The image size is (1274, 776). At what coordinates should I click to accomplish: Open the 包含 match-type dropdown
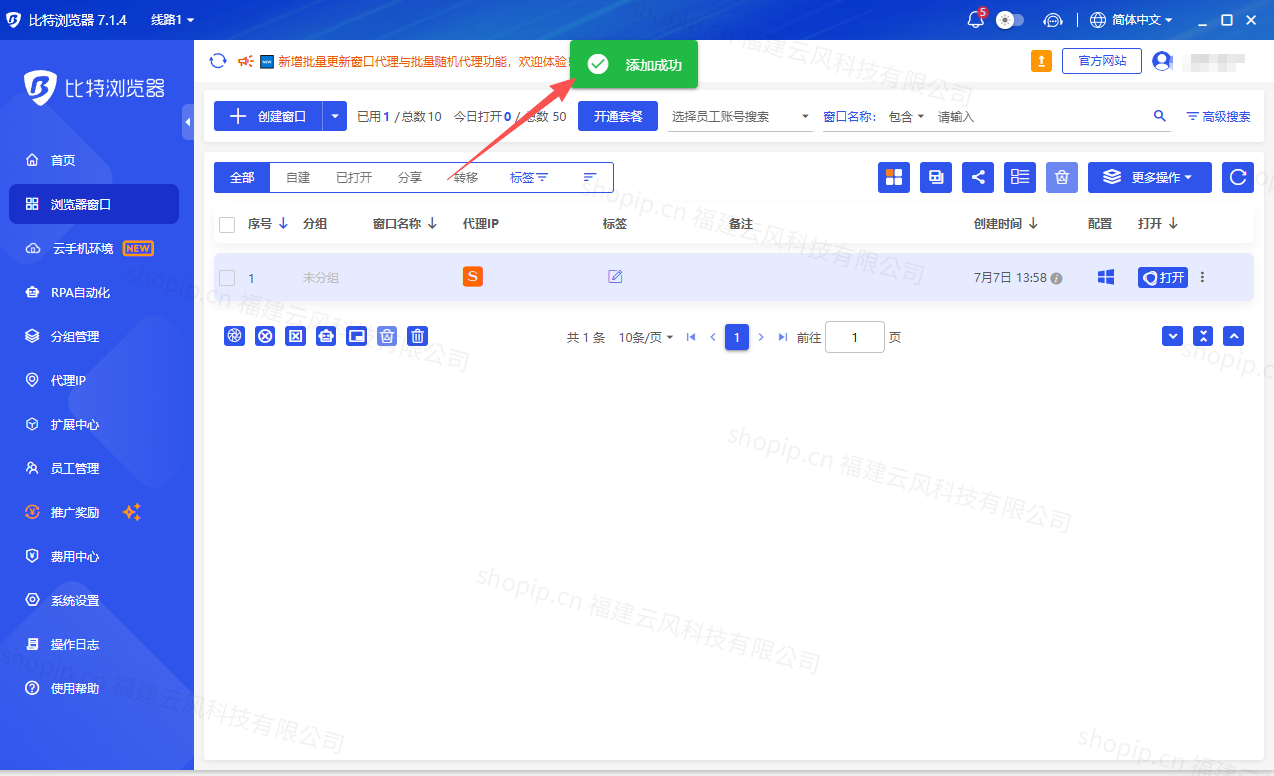coord(906,117)
